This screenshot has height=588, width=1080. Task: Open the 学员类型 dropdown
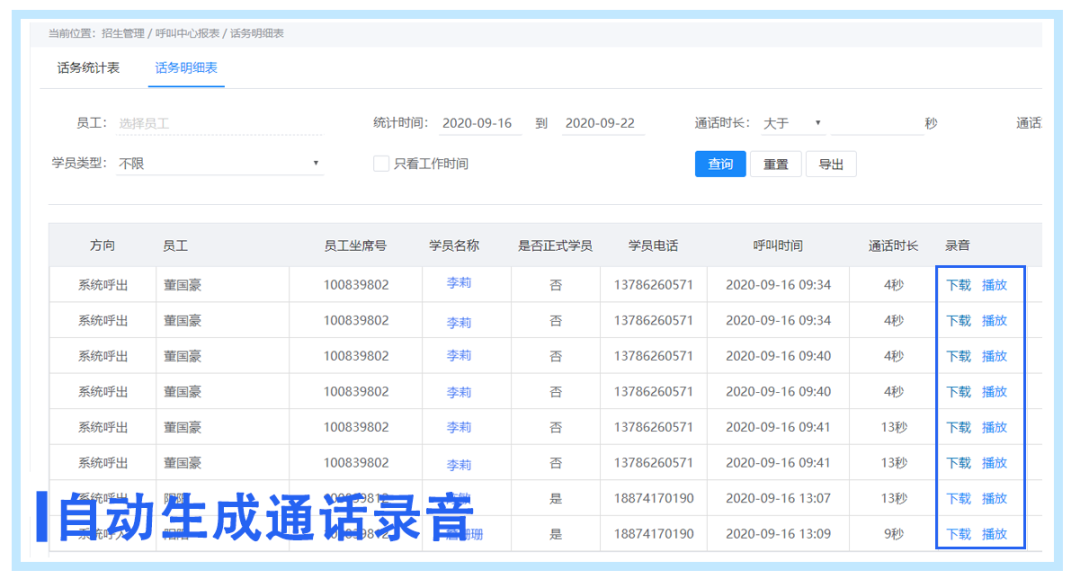click(x=218, y=163)
